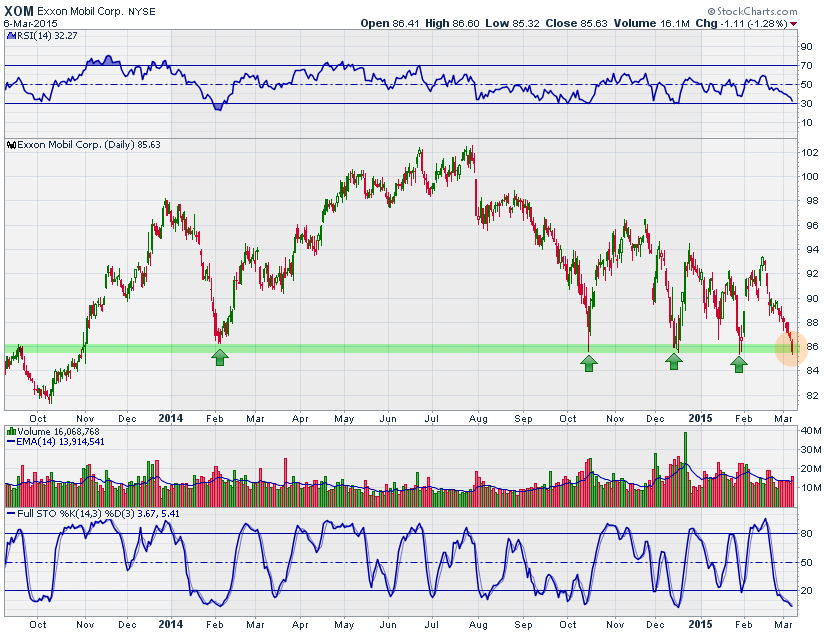
Task: Click the 84 label on the price axis
Action: (x=812, y=371)
